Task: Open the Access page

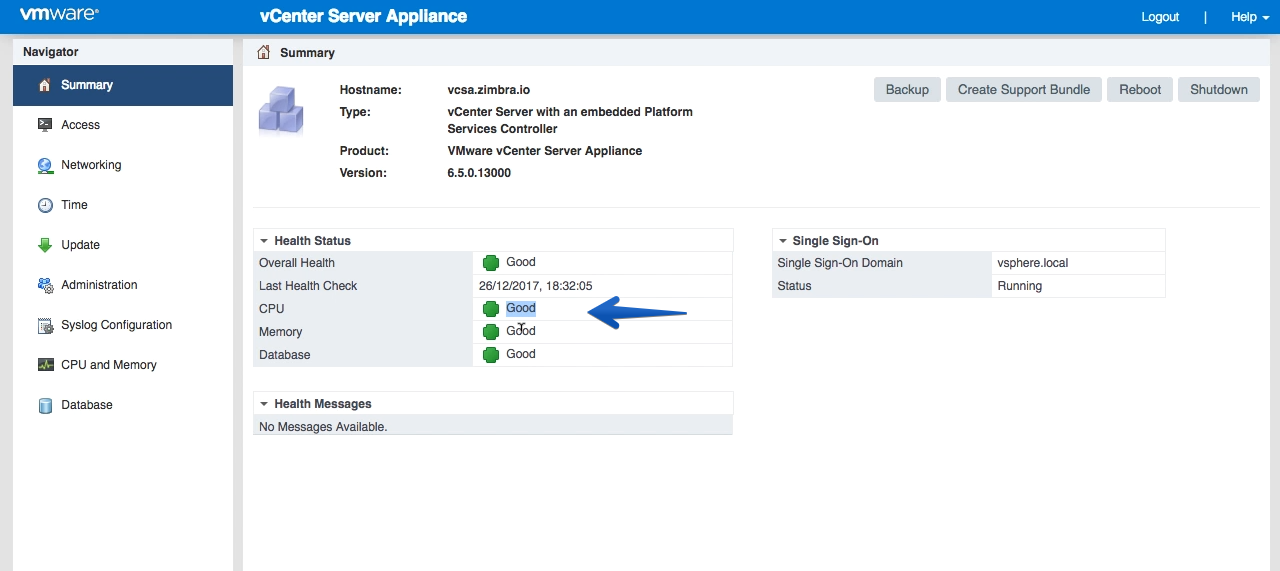Action: pyautogui.click(x=123, y=125)
